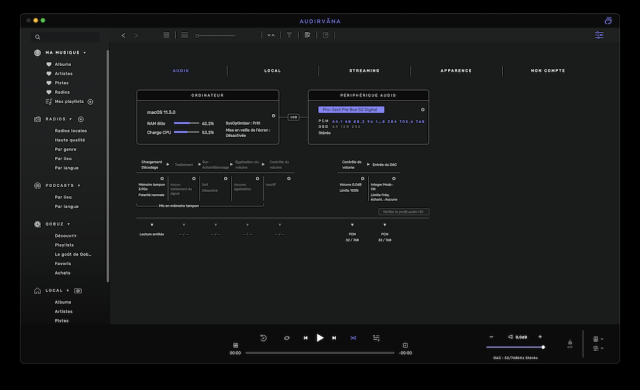Click the restart/replay track button
The image size is (640, 390).
(x=263, y=338)
